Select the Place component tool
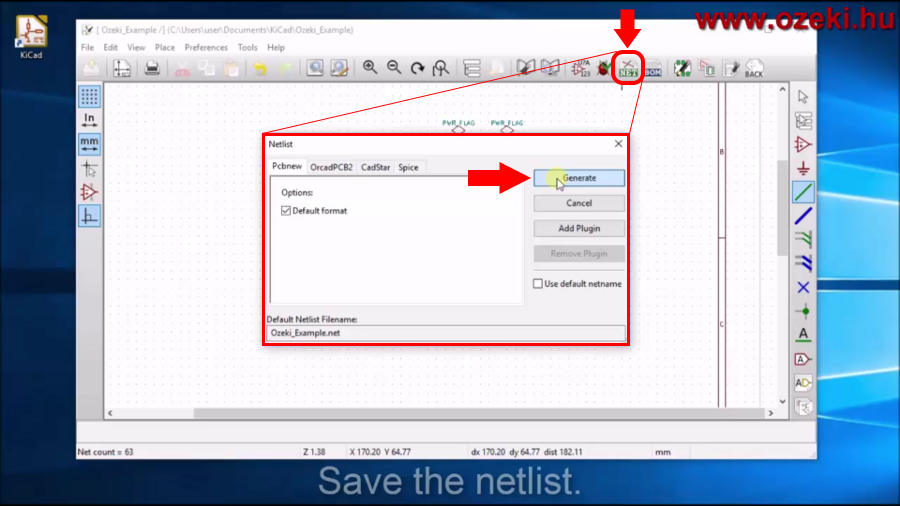 click(803, 145)
